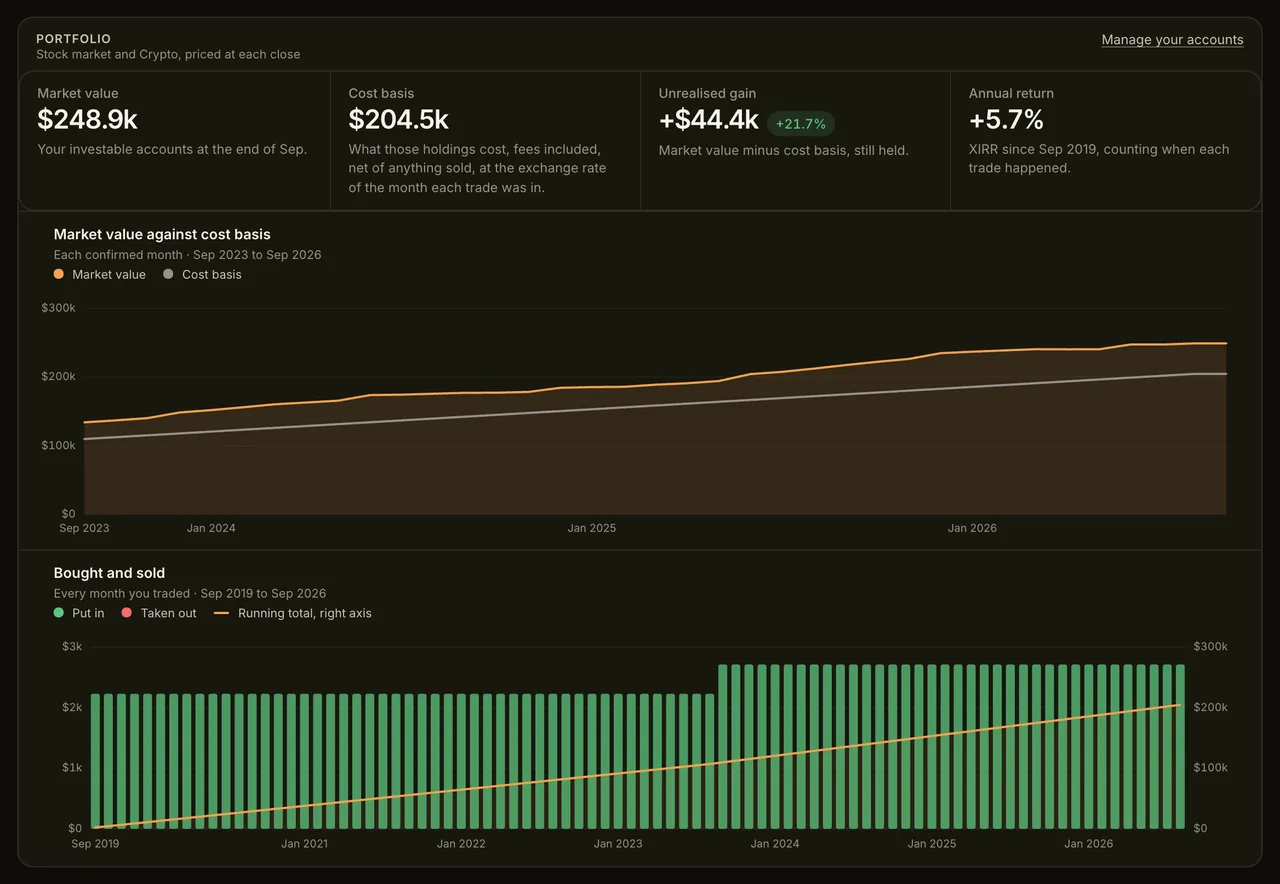
Task: Toggle the "Put in" legend entry
Action: (79, 613)
